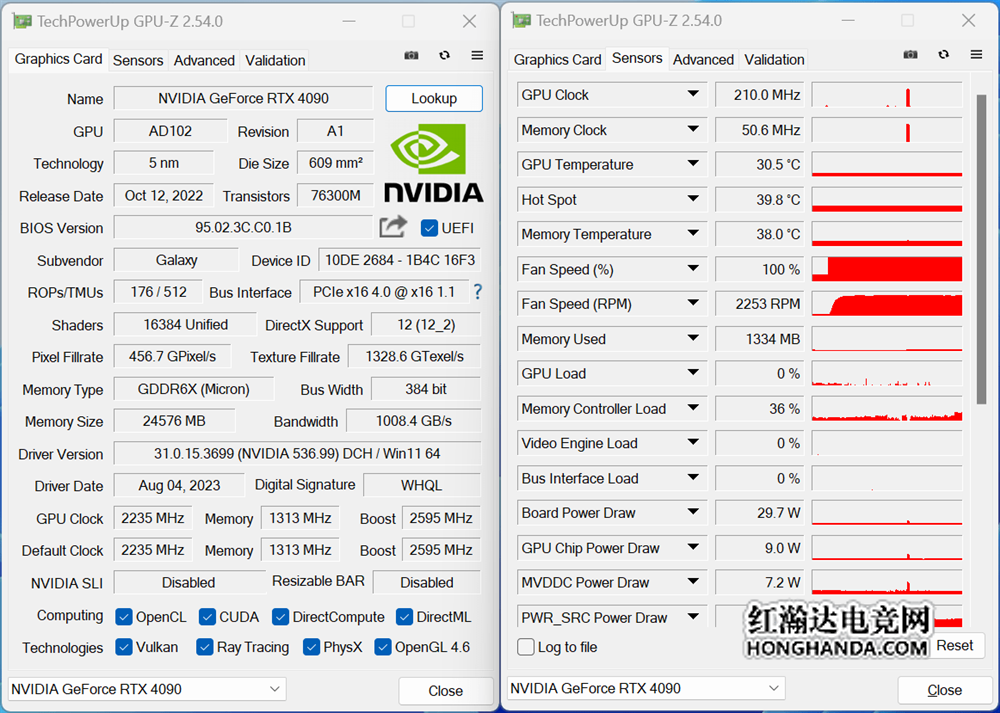
Task: Click the BIOS Version field
Action: (x=243, y=228)
